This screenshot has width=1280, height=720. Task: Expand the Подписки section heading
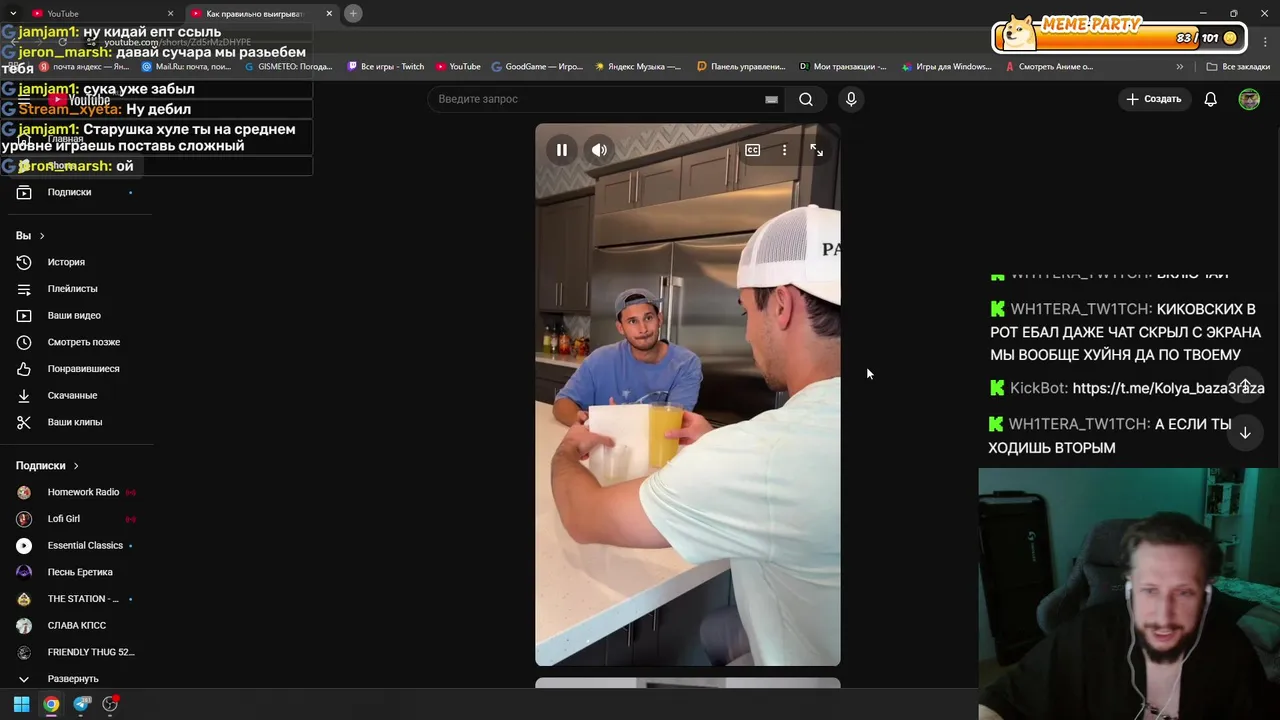47,466
